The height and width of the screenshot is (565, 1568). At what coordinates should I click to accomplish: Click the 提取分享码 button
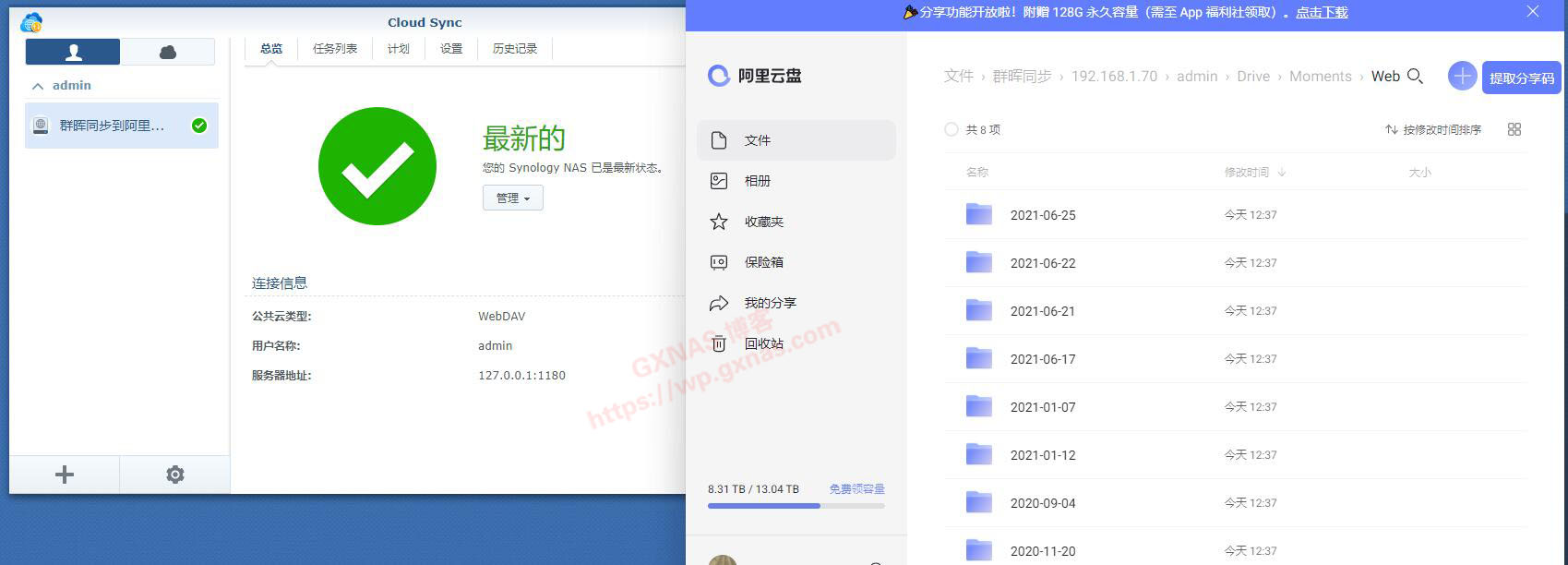[x=1521, y=78]
